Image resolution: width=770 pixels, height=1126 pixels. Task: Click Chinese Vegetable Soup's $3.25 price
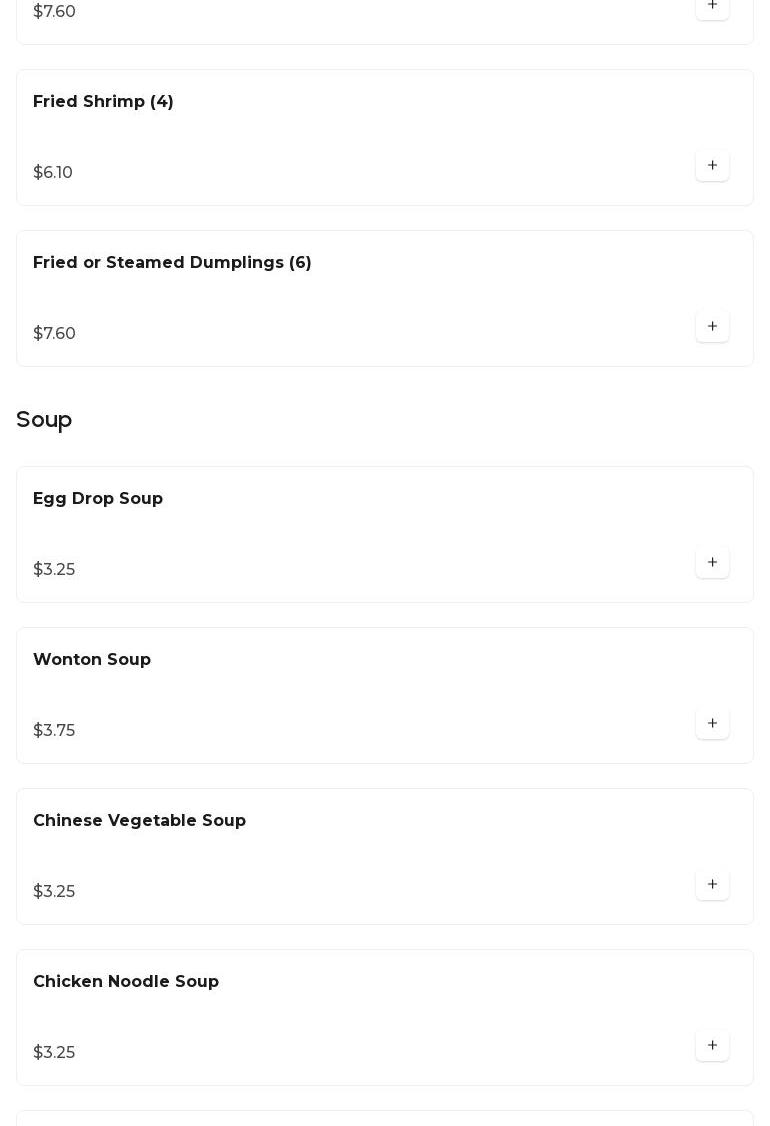(54, 891)
